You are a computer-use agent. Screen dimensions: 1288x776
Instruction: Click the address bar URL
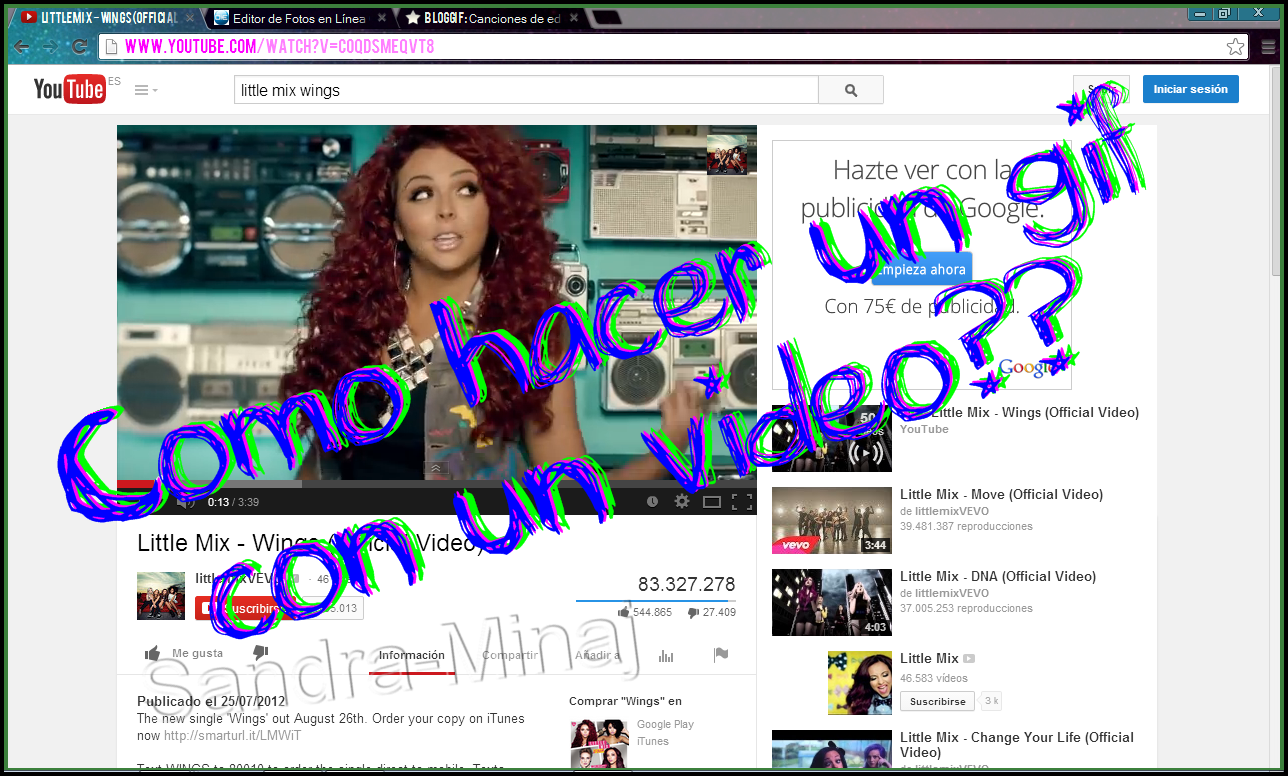pyautogui.click(x=279, y=47)
